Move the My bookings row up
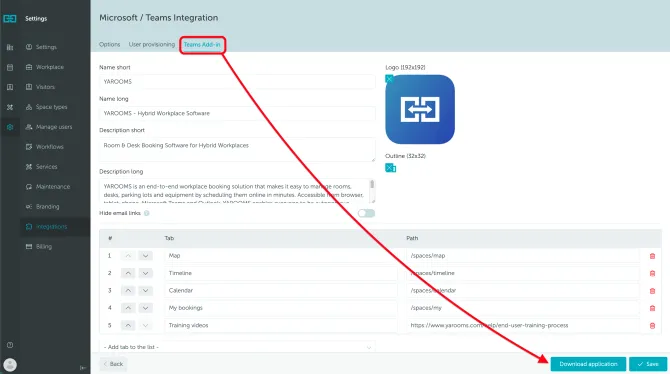 [128, 308]
